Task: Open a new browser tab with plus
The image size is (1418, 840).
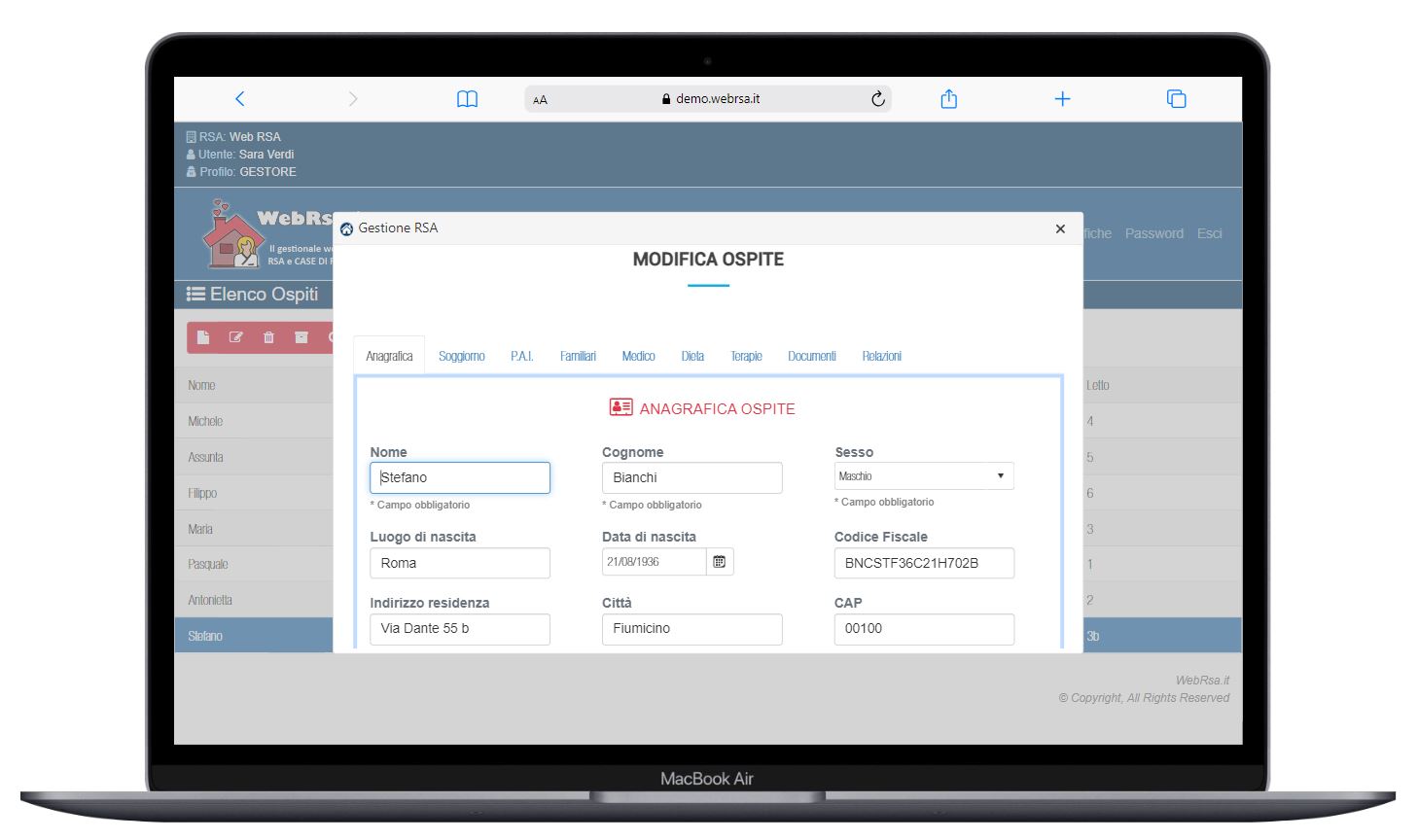Action: pos(1062,99)
